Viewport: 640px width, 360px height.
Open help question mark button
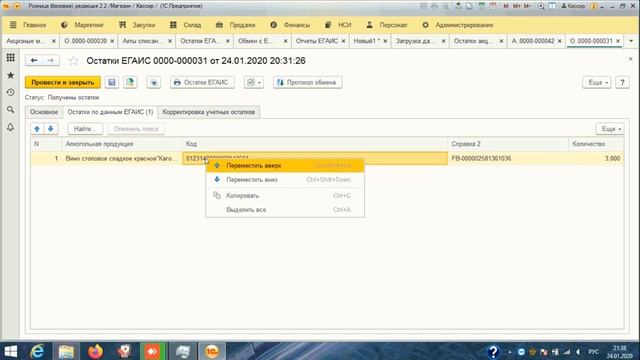[x=622, y=82]
